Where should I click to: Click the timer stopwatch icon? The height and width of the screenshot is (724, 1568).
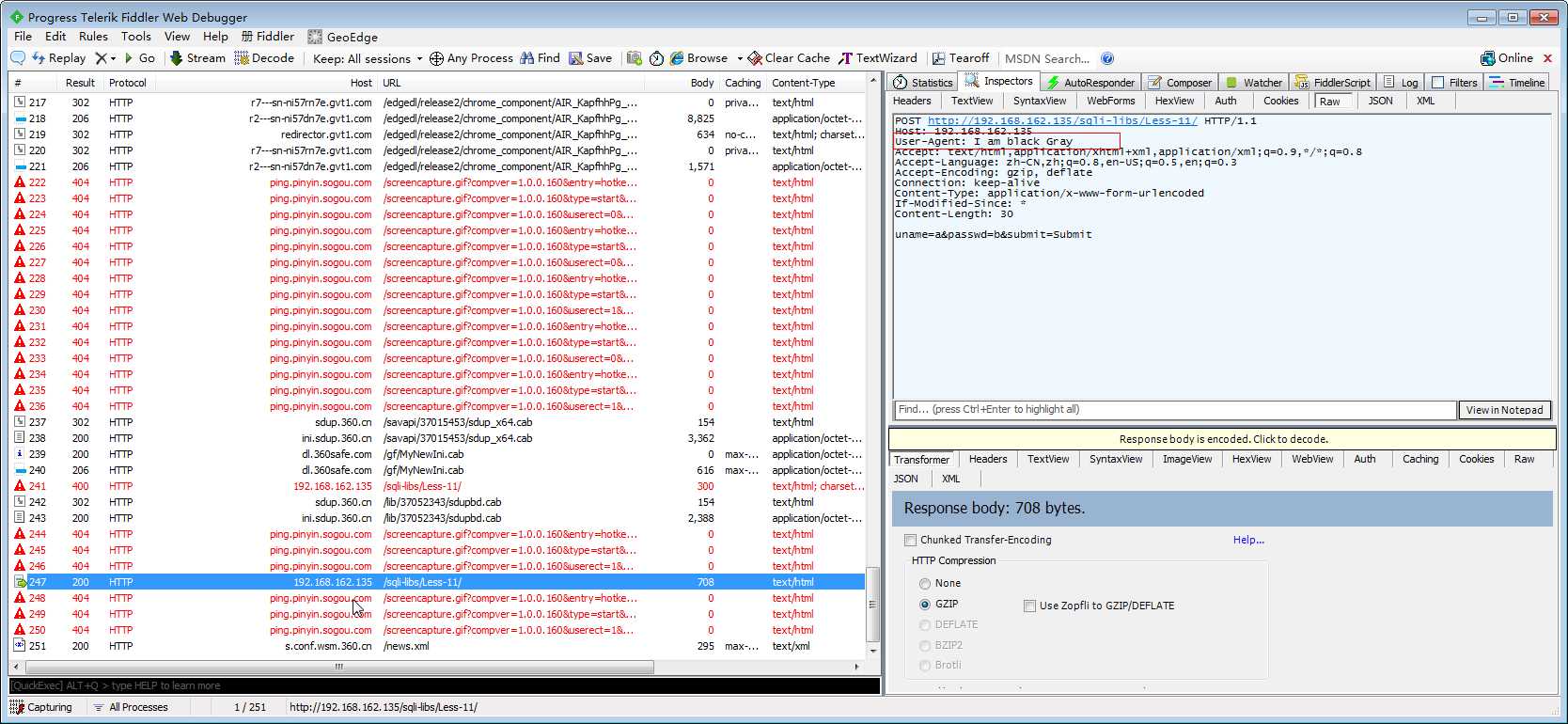click(x=657, y=58)
